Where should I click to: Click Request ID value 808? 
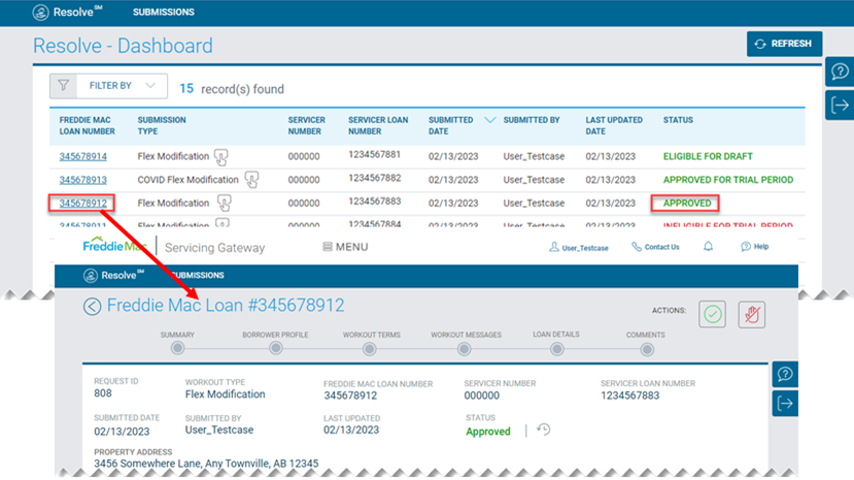point(102,393)
